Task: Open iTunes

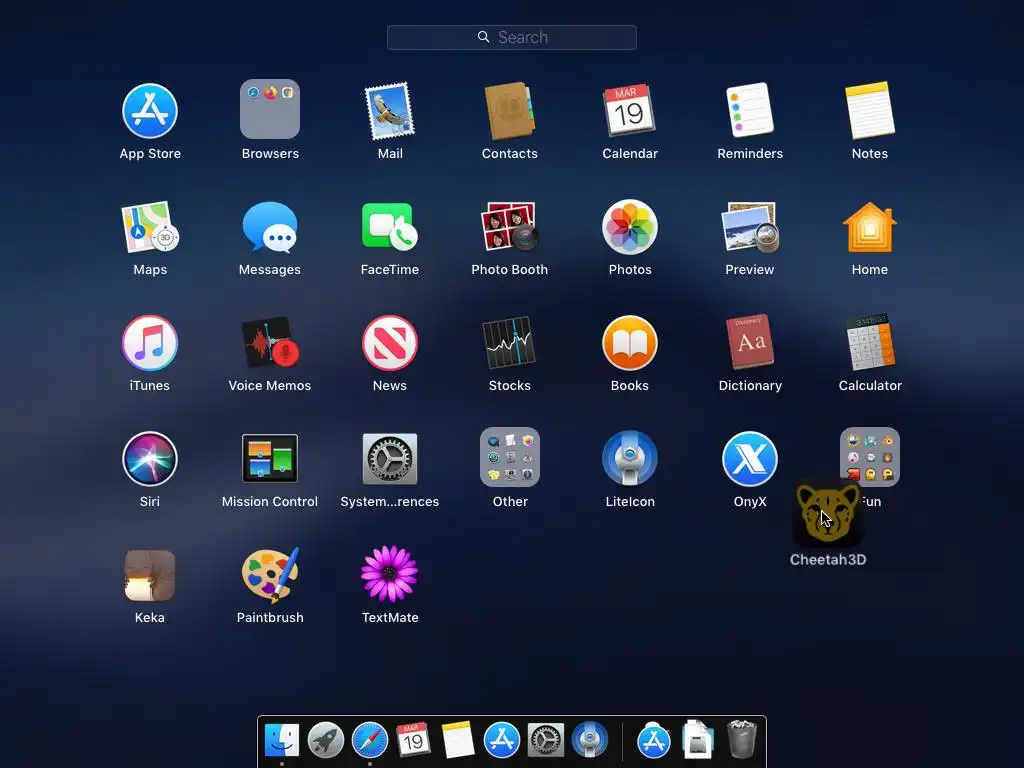Action: (150, 343)
